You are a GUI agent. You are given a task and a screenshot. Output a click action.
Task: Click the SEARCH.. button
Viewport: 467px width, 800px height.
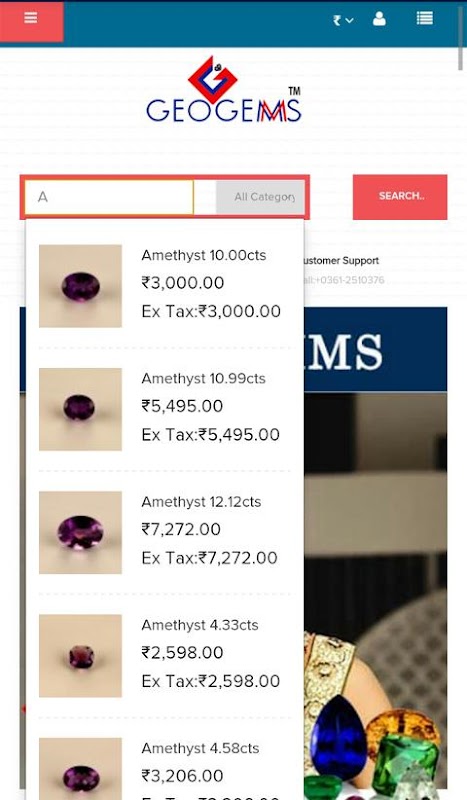click(400, 197)
